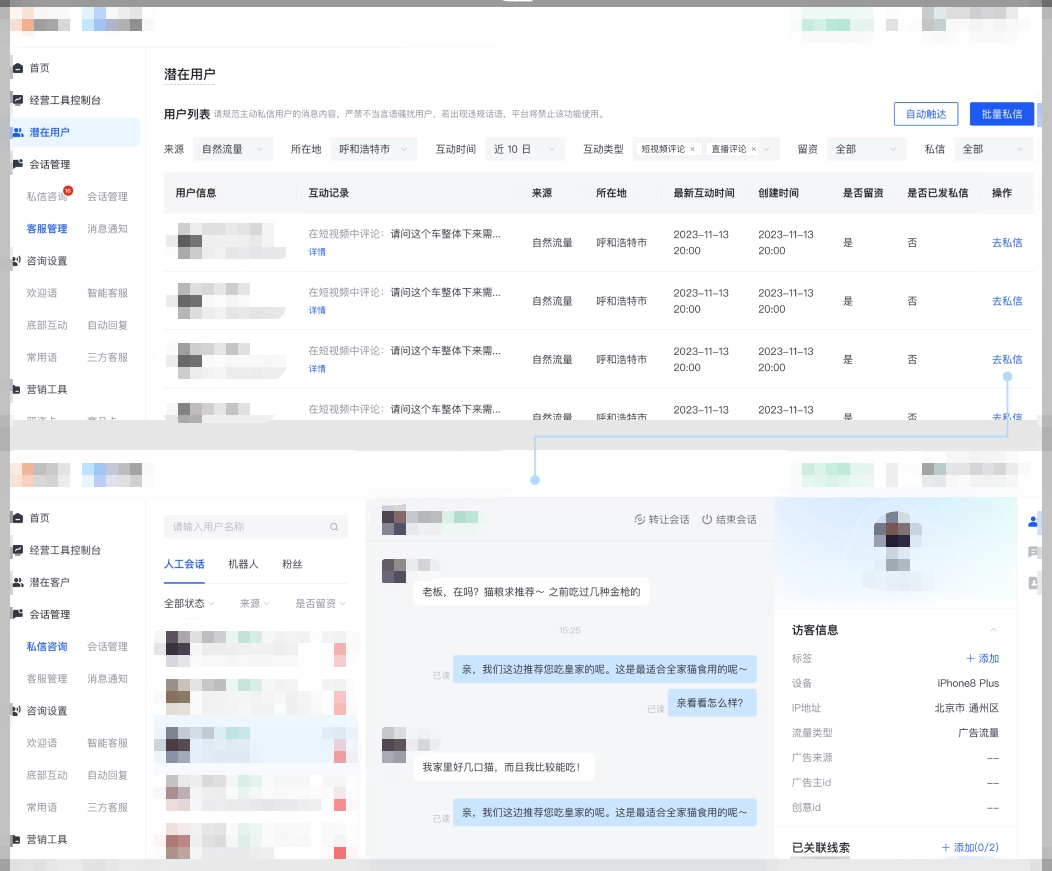This screenshot has width=1052, height=871.
Task: Open the 粉丝 tab
Action: (x=292, y=563)
